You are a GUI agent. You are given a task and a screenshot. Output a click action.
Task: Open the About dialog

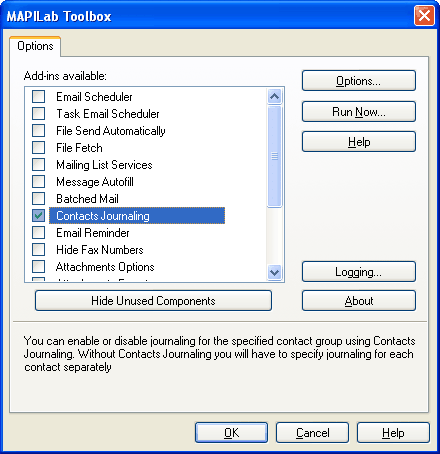click(x=359, y=301)
